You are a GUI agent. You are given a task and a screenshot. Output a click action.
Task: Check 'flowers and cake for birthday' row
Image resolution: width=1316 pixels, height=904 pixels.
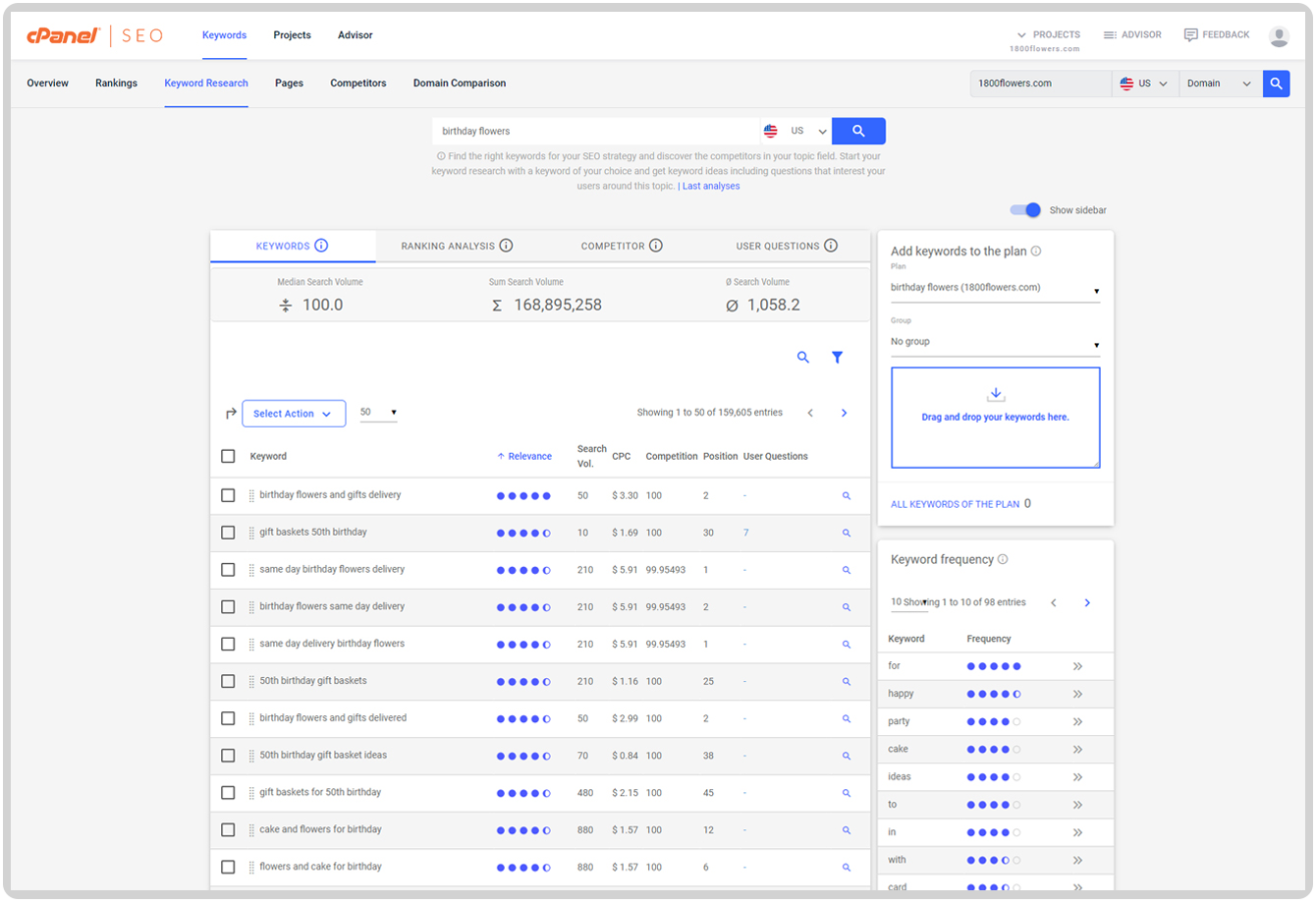pos(228,867)
